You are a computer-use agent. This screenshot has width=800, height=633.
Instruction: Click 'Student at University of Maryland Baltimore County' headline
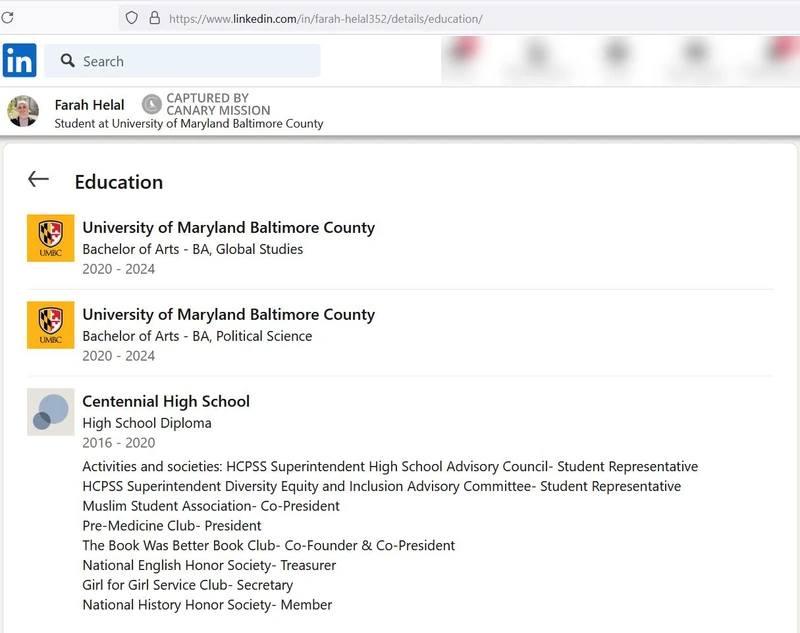189,123
